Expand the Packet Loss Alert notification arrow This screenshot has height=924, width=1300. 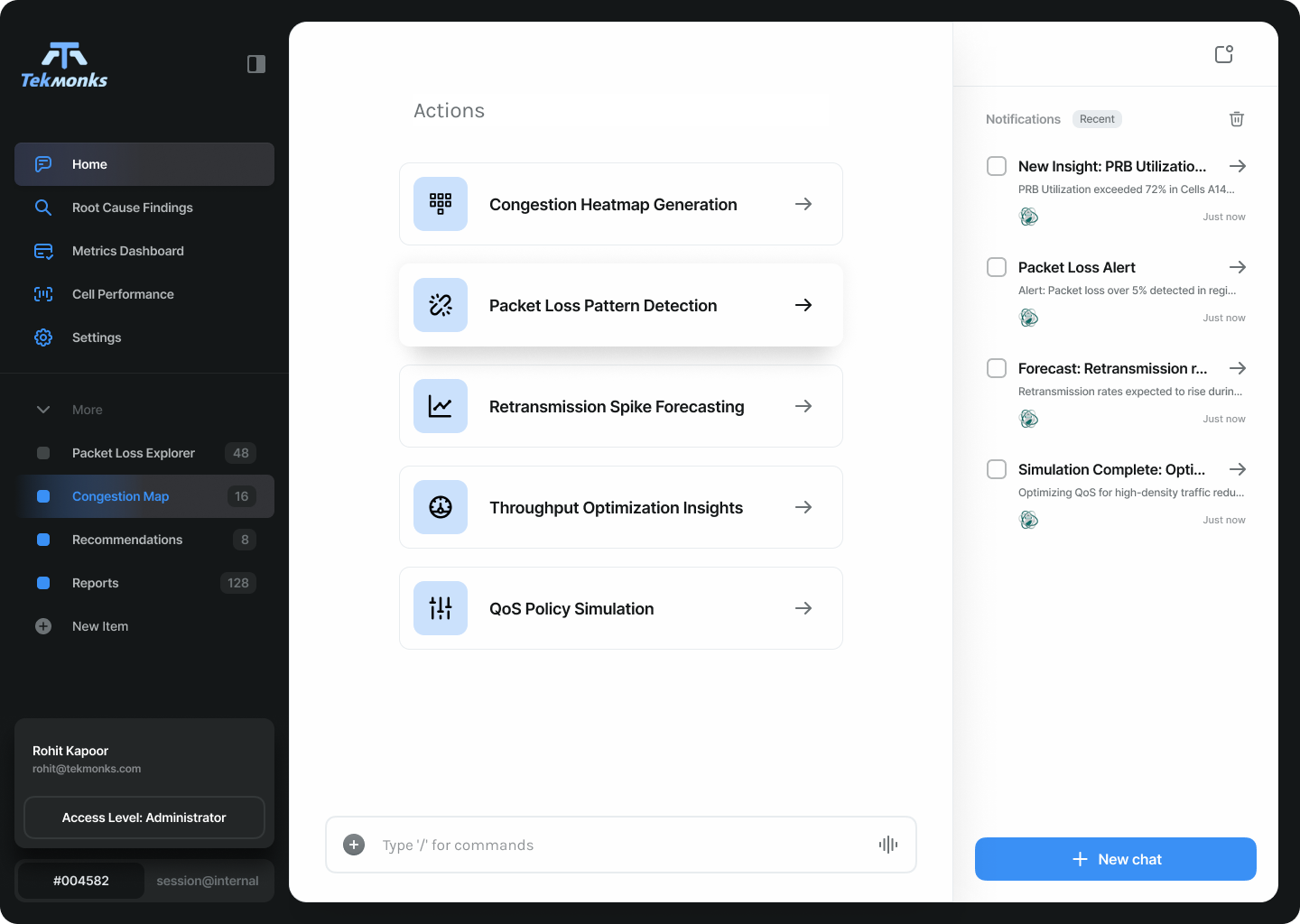pos(1239,267)
